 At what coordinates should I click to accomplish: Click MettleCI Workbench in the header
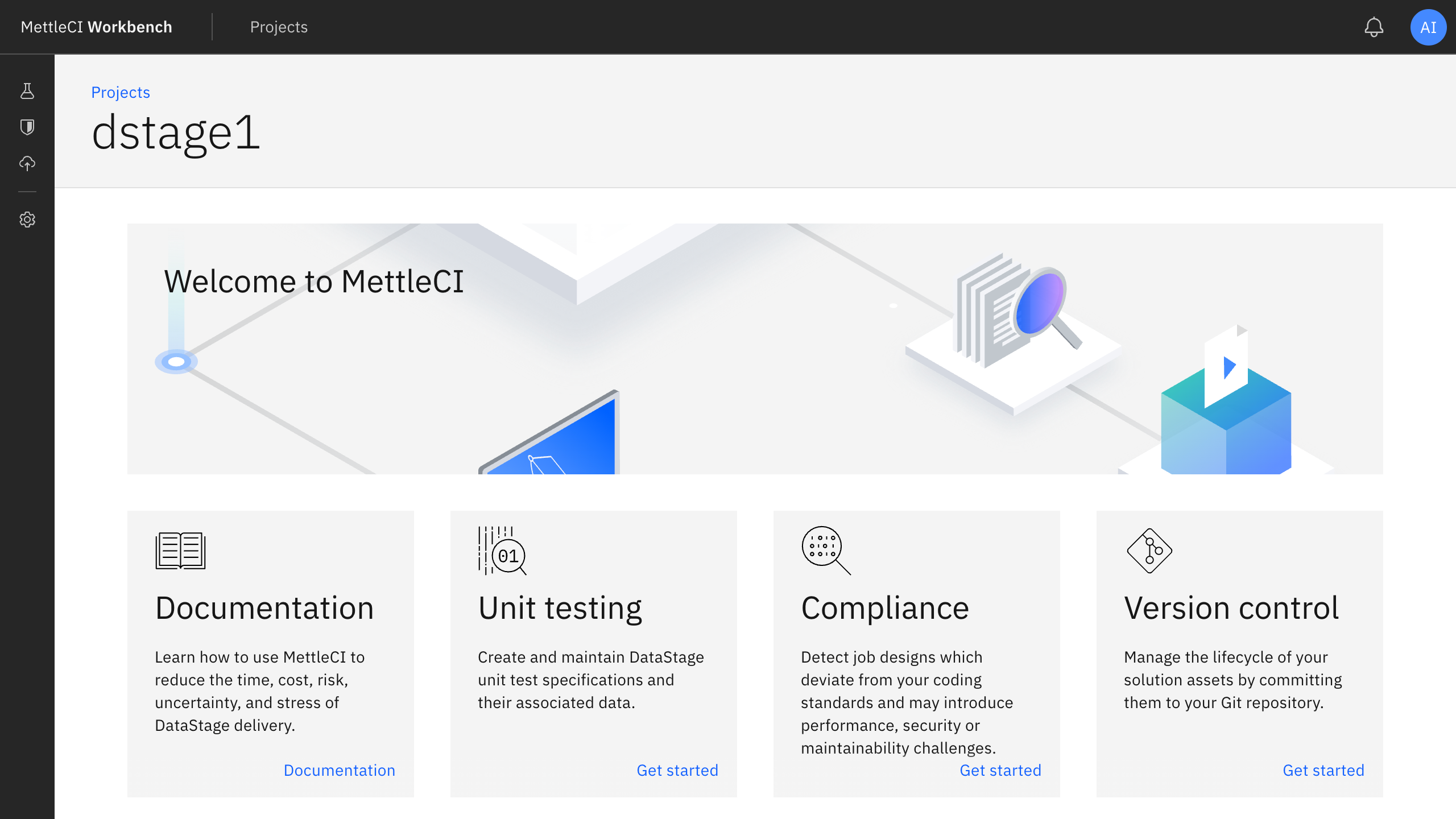coord(96,27)
